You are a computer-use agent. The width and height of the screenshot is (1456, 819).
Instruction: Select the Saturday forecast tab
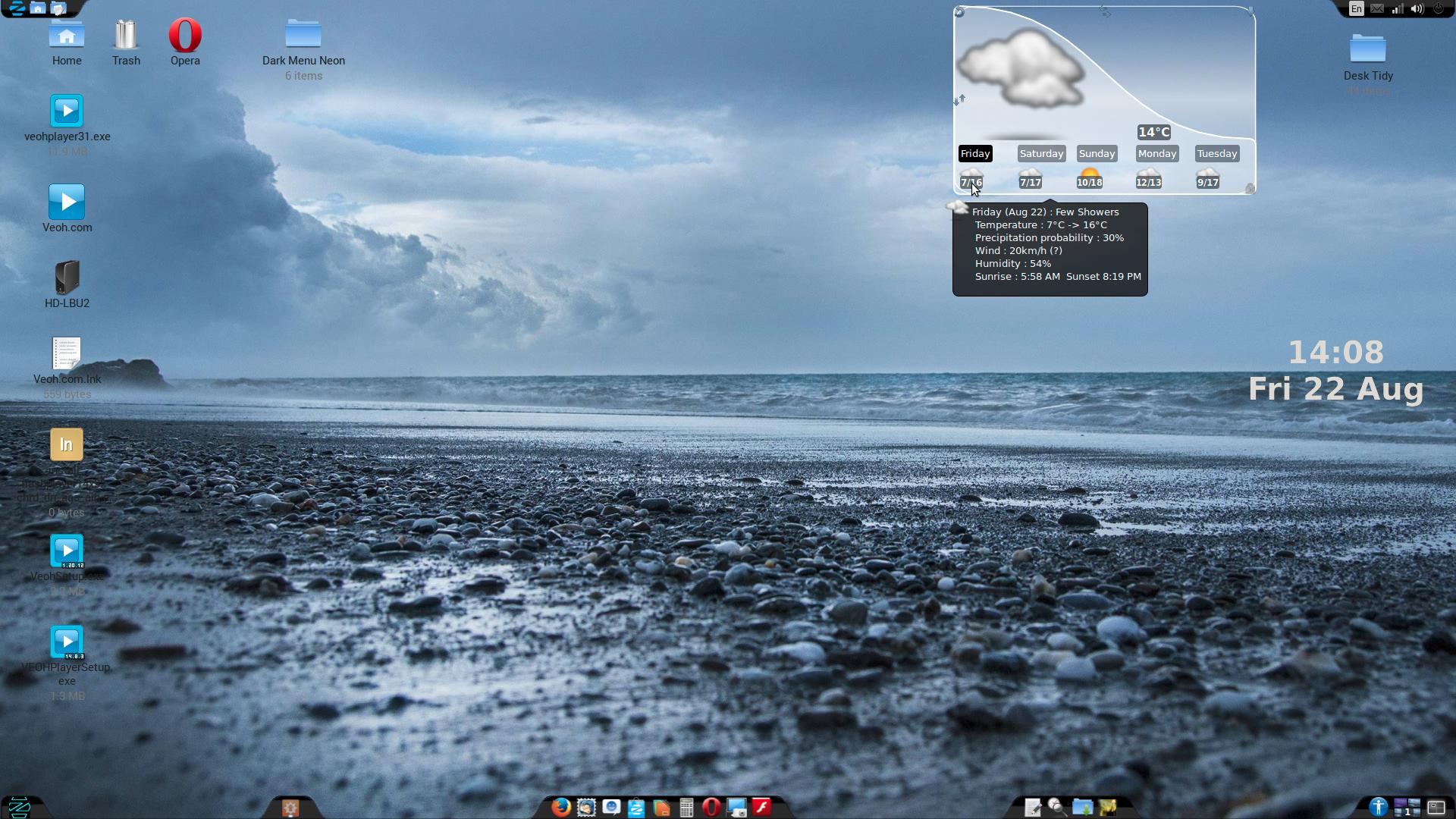click(1041, 153)
